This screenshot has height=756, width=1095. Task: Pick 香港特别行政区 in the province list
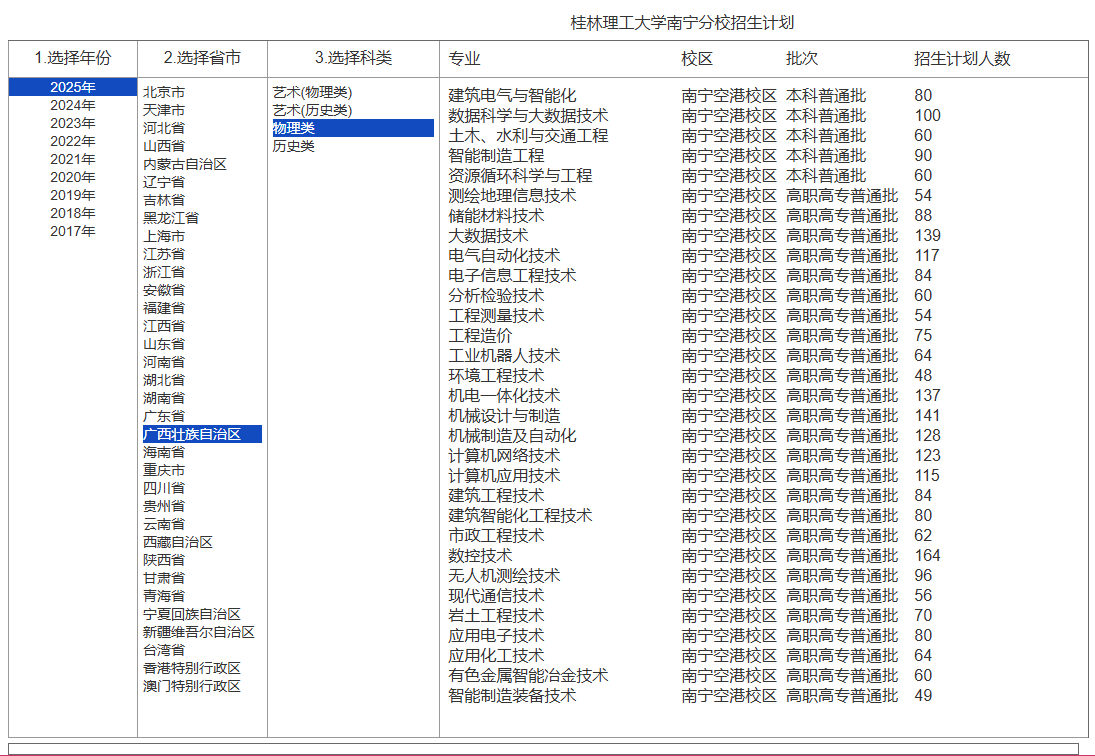(x=192, y=669)
